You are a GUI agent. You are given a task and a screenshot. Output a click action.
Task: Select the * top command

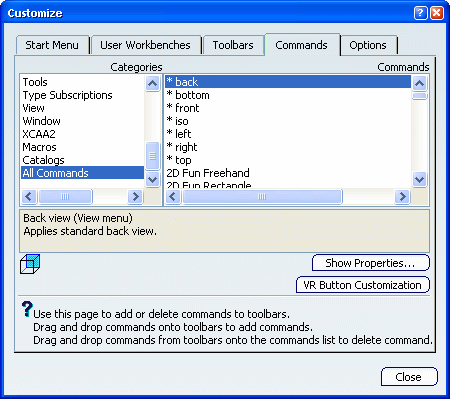pos(288,160)
